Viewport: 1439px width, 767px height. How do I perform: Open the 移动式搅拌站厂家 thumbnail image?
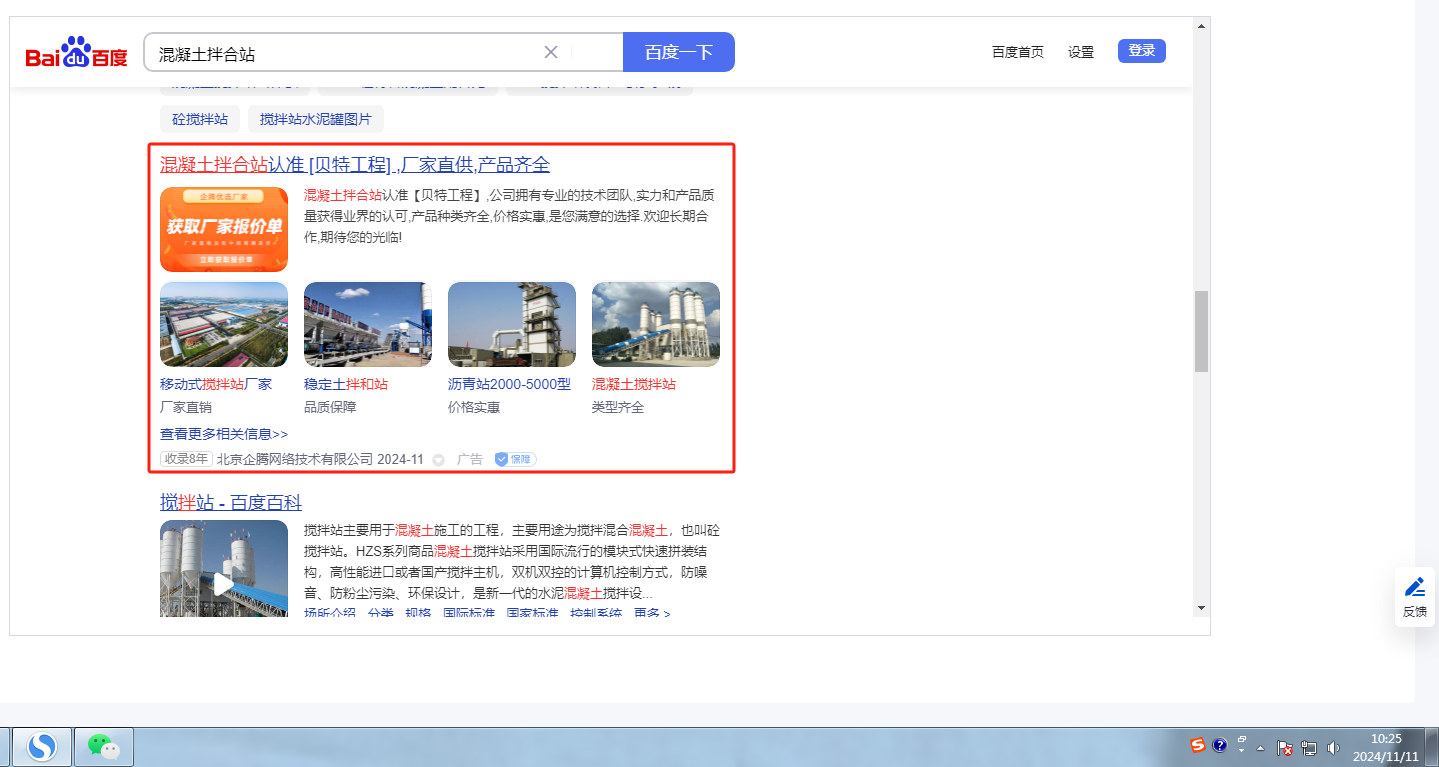pyautogui.click(x=224, y=325)
